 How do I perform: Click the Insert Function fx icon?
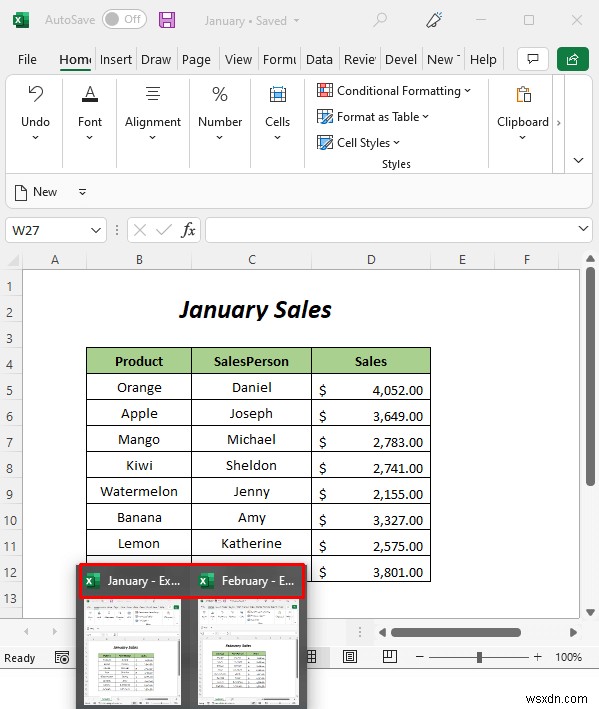(x=188, y=230)
